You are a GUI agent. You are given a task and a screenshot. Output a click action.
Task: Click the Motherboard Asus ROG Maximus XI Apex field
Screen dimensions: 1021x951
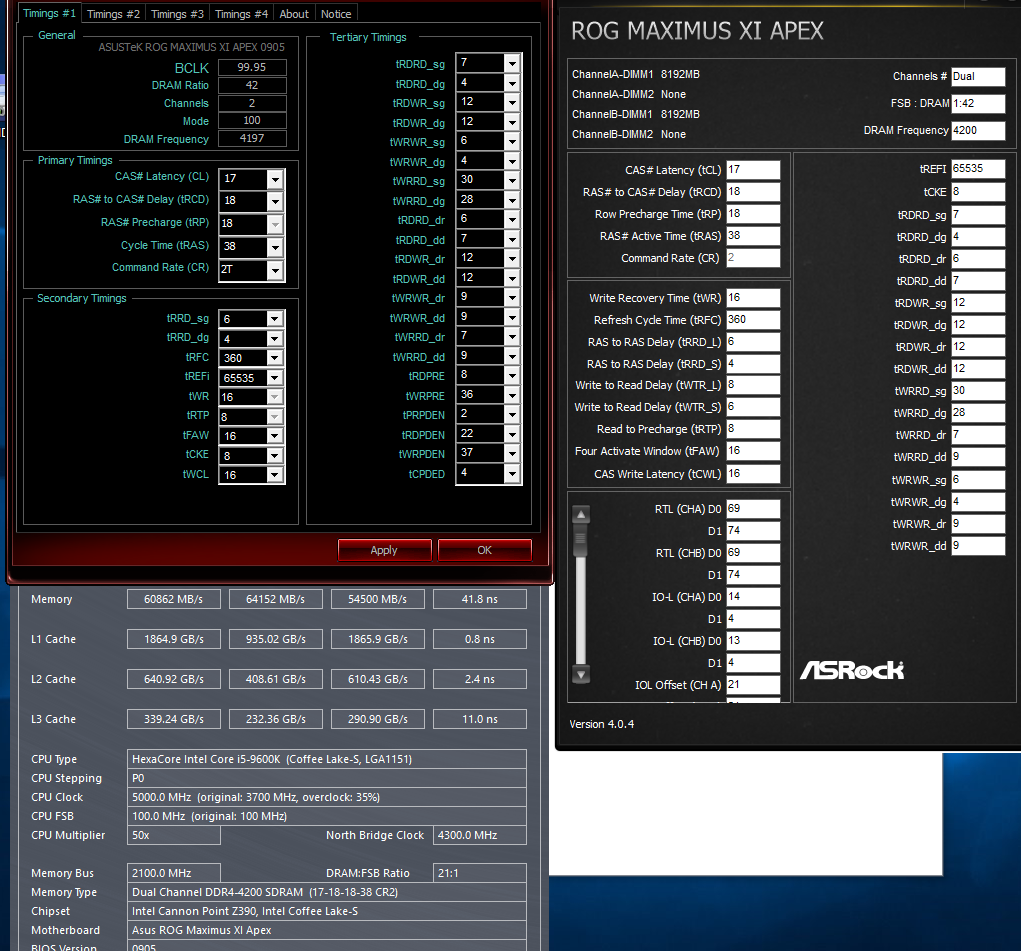pyautogui.click(x=327, y=930)
